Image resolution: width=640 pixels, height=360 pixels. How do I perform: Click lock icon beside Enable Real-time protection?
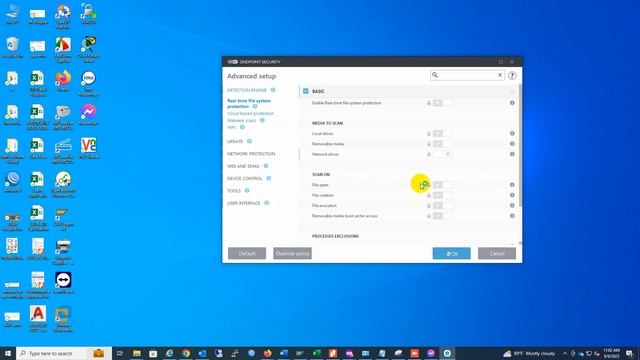click(x=429, y=103)
